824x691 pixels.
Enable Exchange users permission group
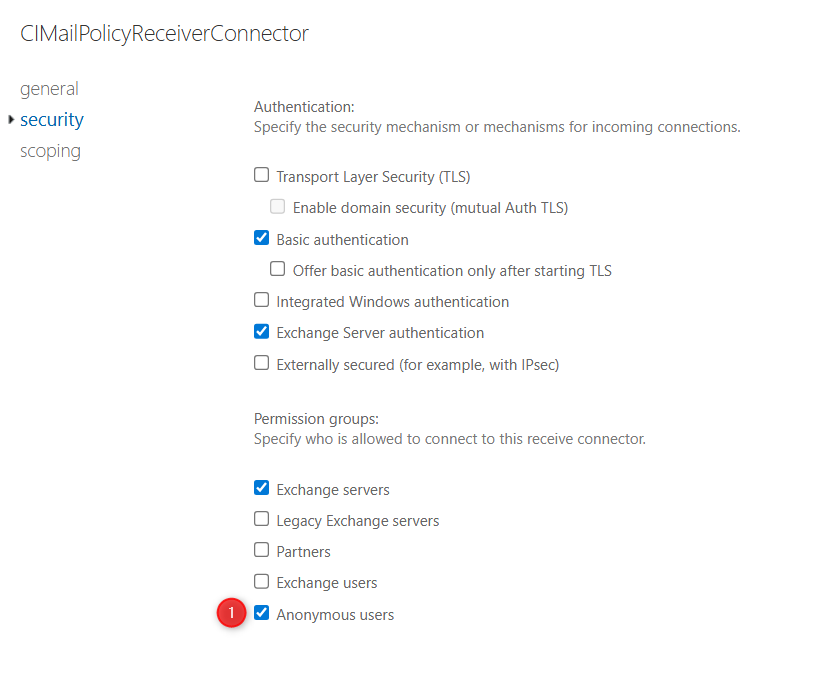262,581
